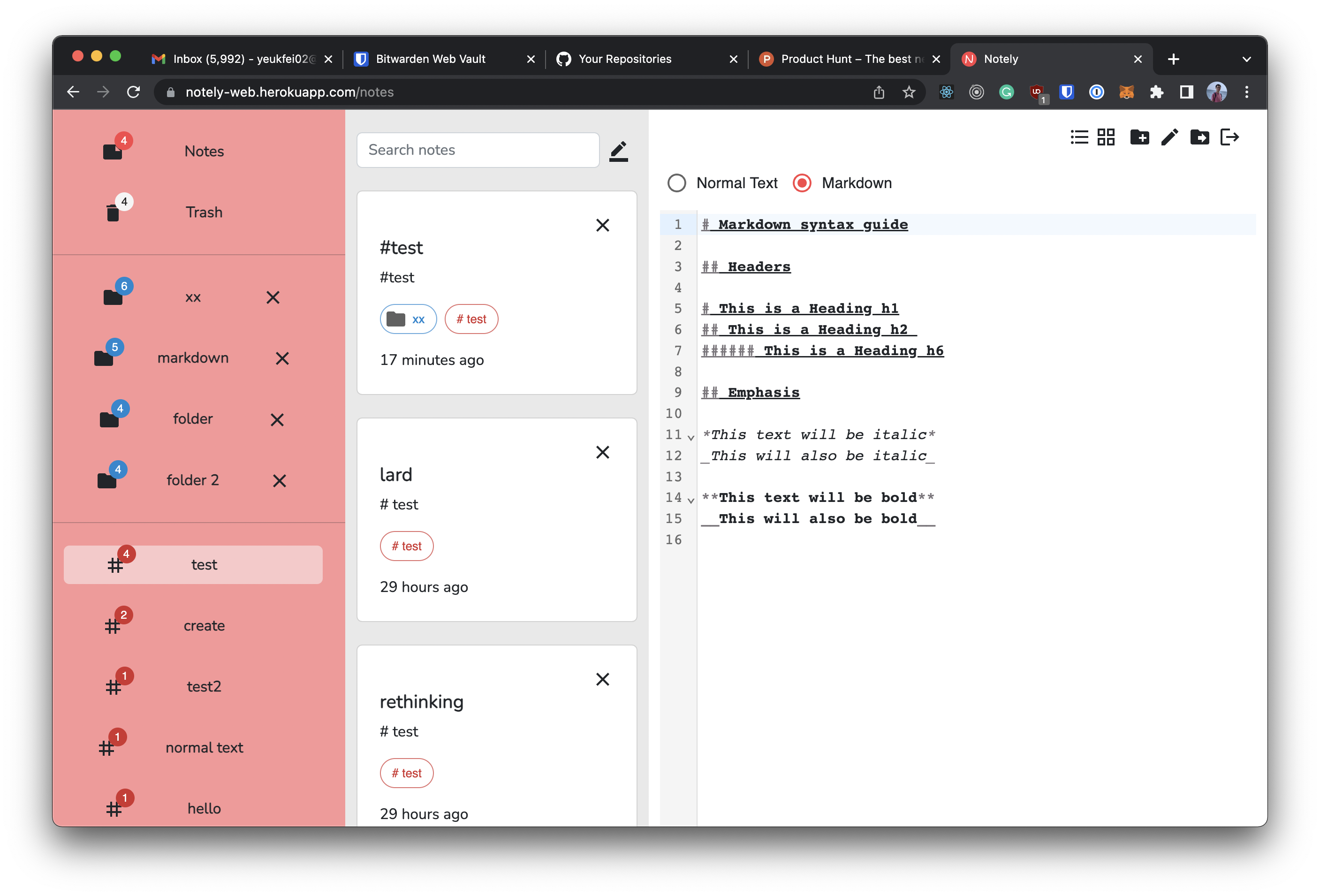Toggle the browser side panel icon
This screenshot has height=896, width=1320.
tap(1186, 92)
